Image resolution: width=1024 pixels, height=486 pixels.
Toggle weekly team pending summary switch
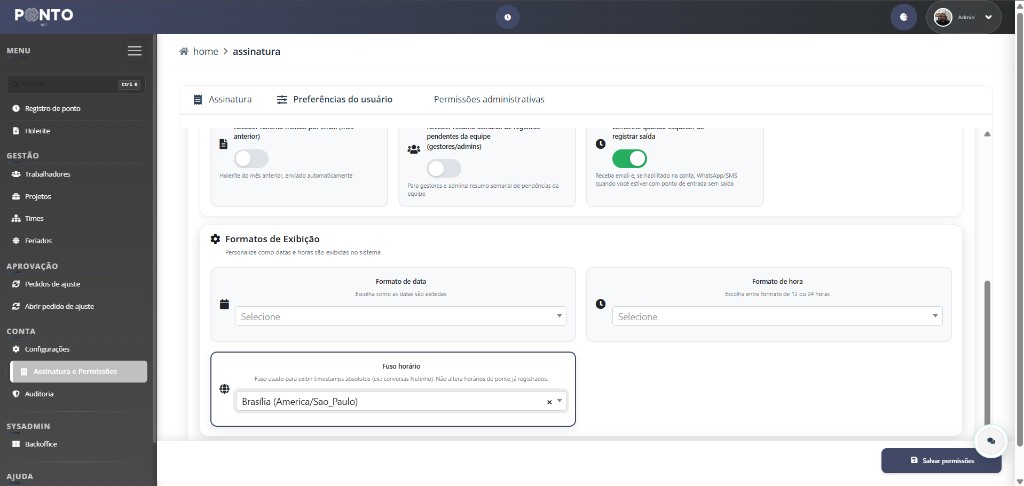coord(443,169)
